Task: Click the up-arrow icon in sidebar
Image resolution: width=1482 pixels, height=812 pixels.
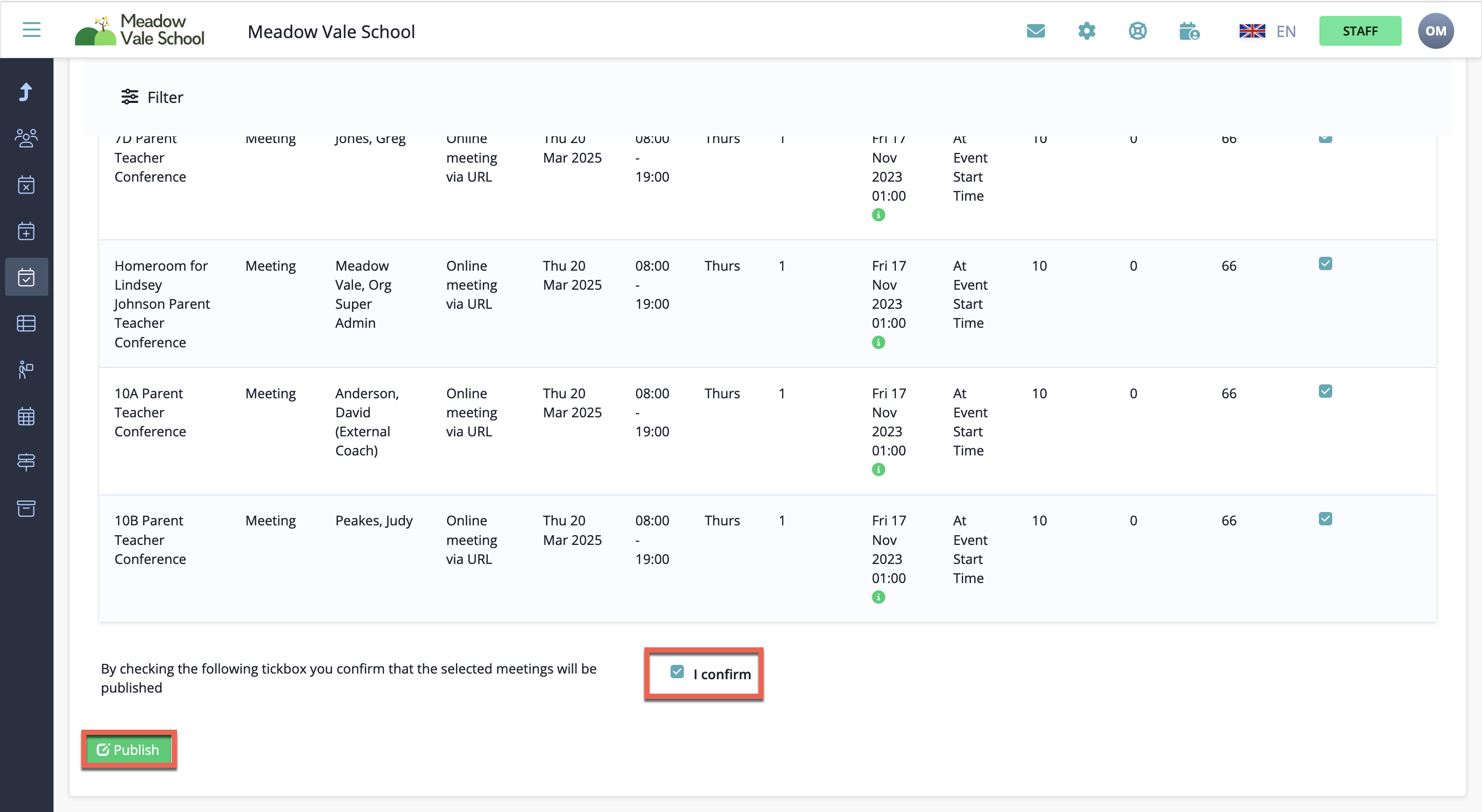Action: (x=26, y=92)
